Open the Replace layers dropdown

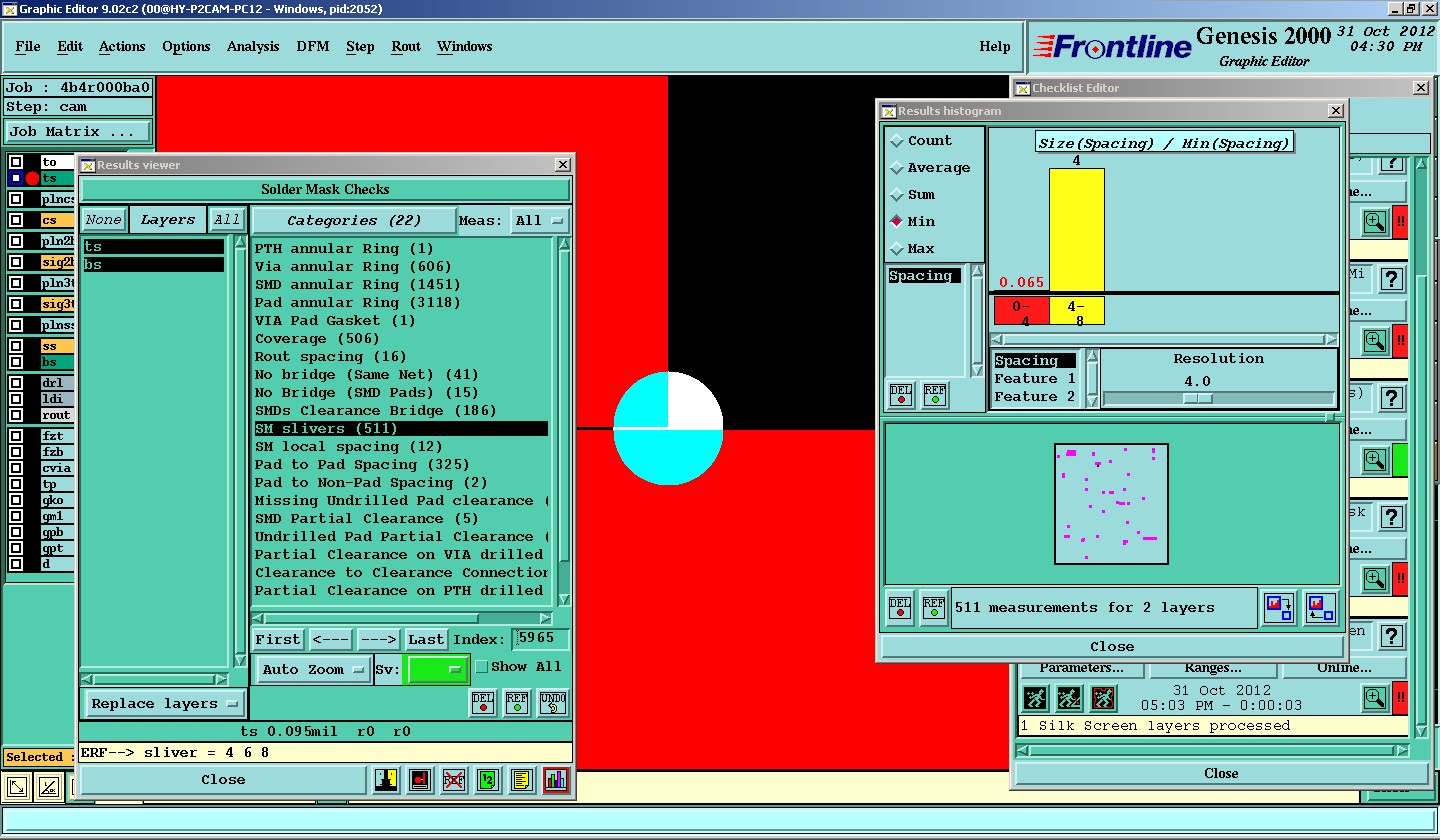(165, 704)
